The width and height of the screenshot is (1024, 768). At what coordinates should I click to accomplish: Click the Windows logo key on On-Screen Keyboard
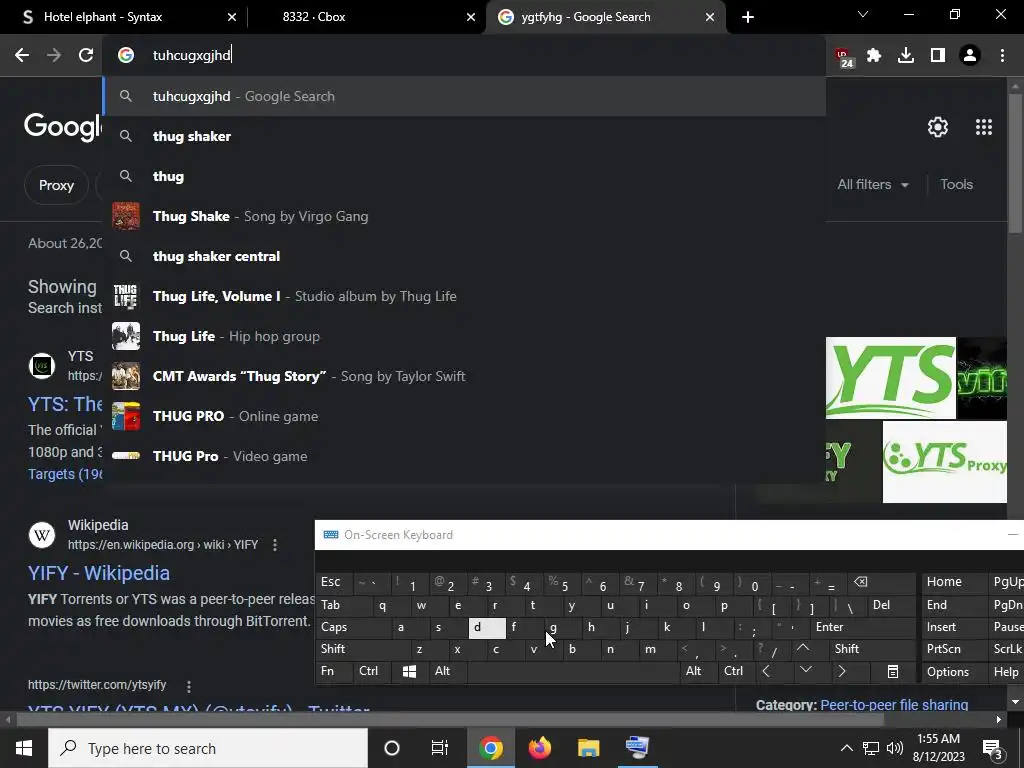(x=409, y=671)
